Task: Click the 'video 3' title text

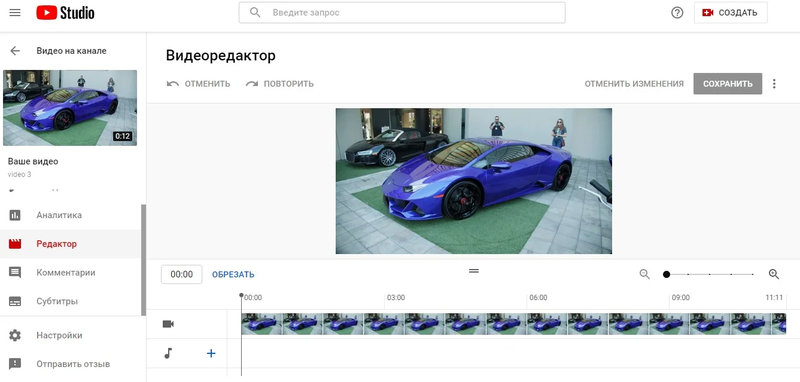Action: click(x=19, y=174)
